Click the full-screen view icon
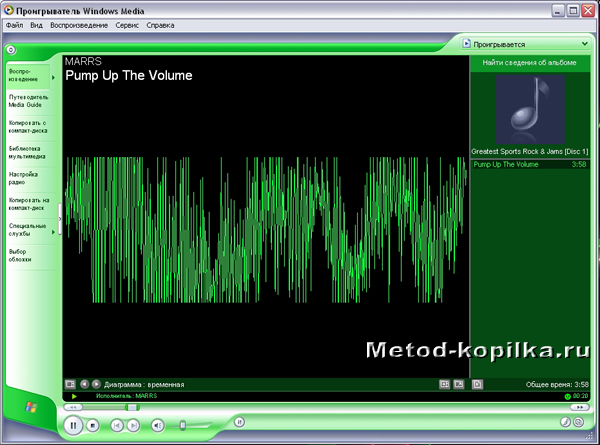This screenshot has width=600, height=445. pos(444,384)
